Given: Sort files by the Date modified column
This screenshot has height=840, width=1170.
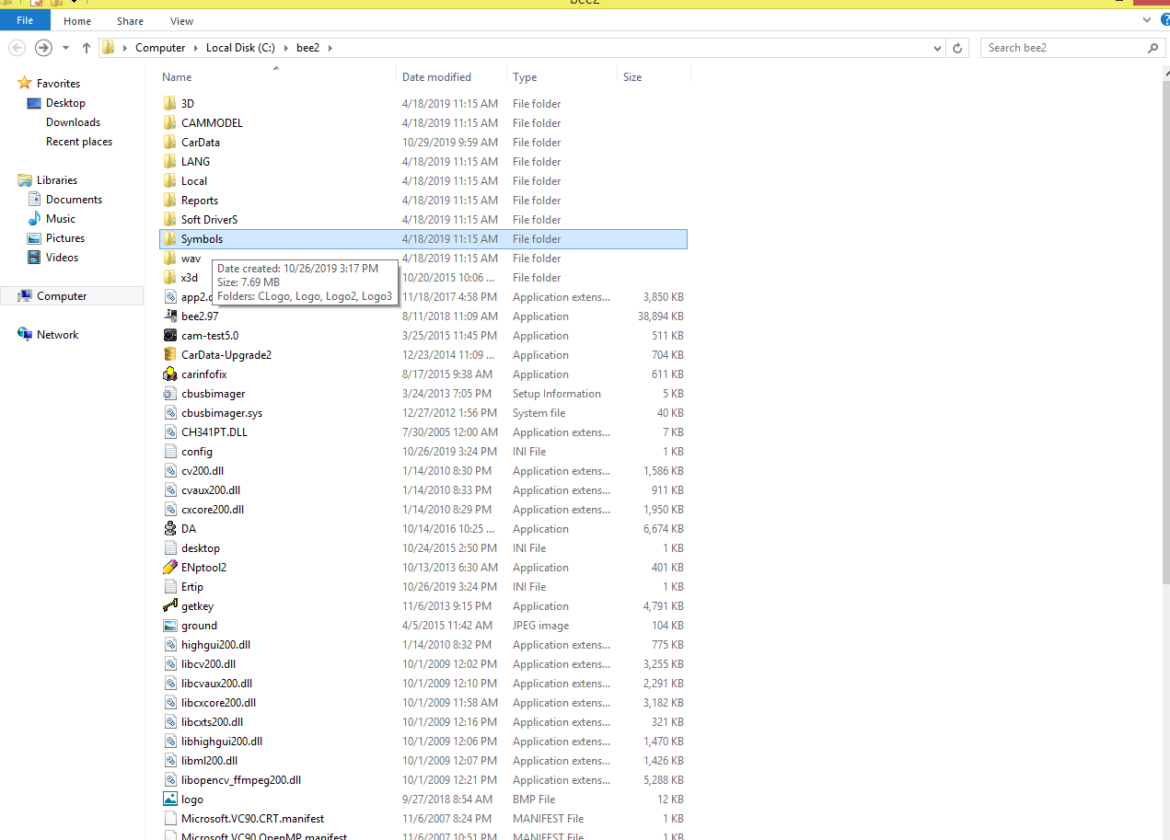Looking at the screenshot, I should tap(436, 77).
